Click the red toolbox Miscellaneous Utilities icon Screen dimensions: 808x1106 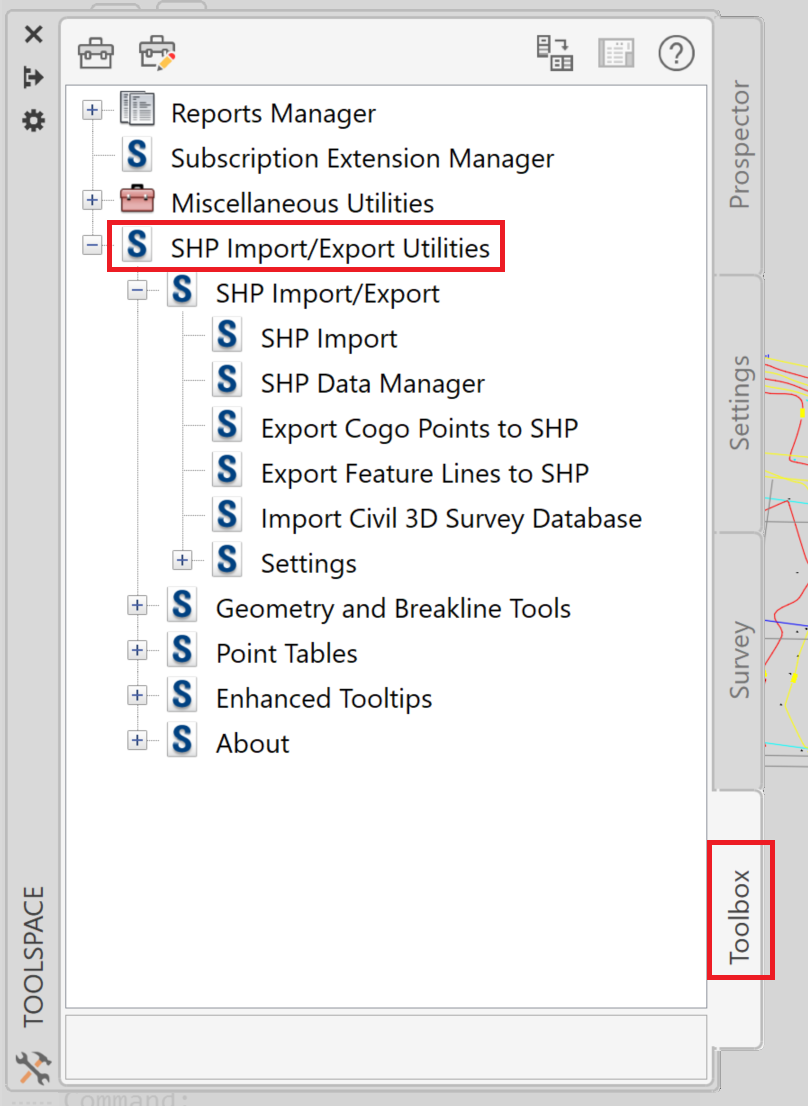(137, 200)
